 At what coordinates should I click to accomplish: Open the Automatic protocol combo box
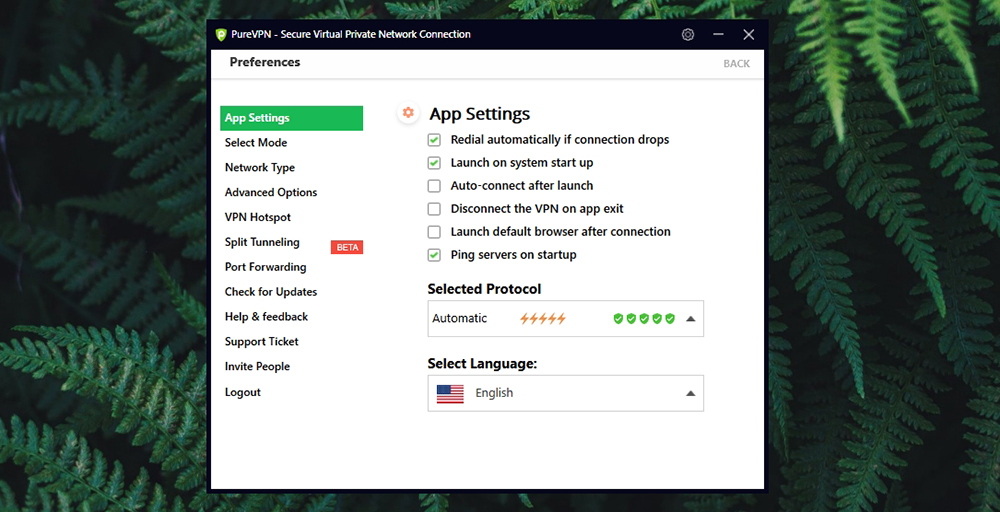click(566, 319)
